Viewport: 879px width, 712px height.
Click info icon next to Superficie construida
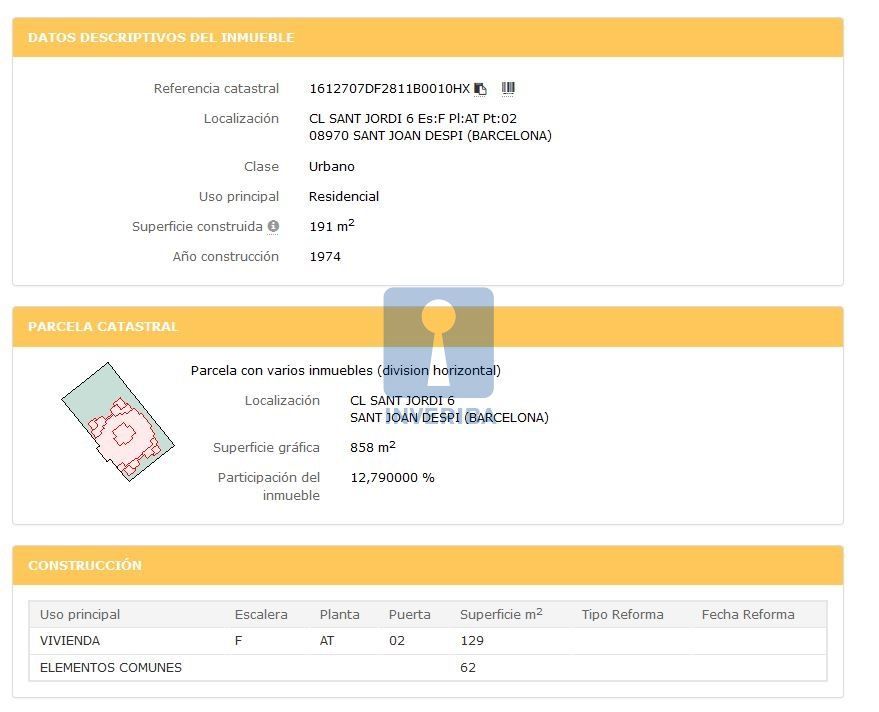tap(273, 227)
